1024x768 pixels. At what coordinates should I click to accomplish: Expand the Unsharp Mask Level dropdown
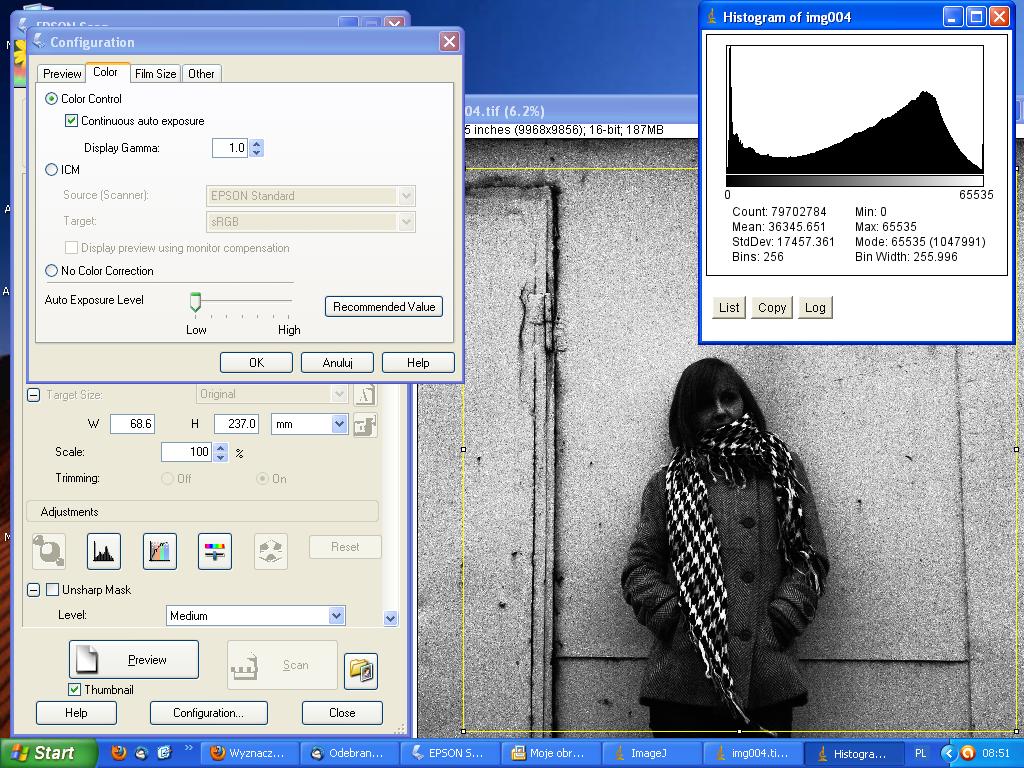336,616
